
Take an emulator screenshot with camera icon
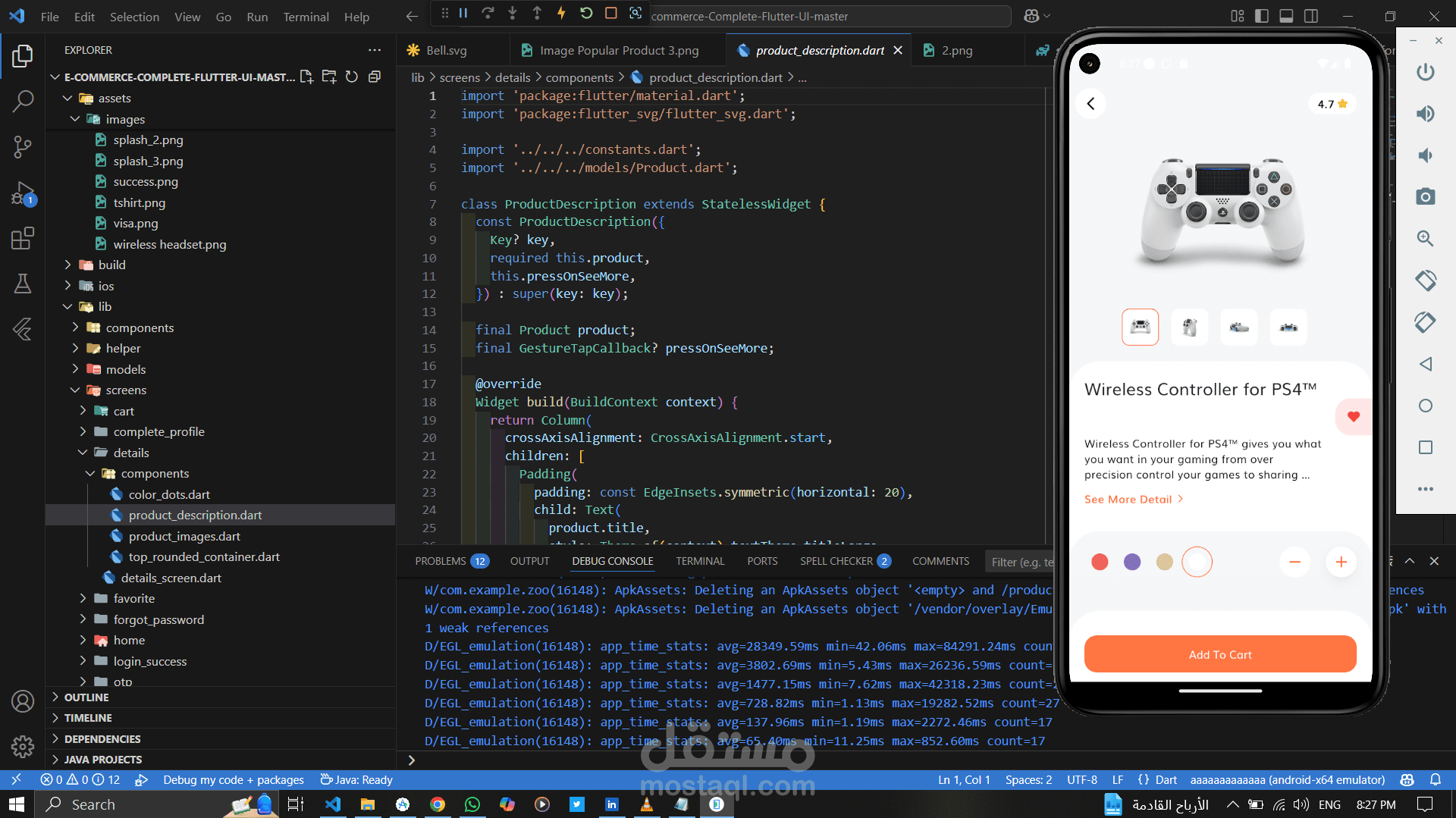click(x=1426, y=197)
